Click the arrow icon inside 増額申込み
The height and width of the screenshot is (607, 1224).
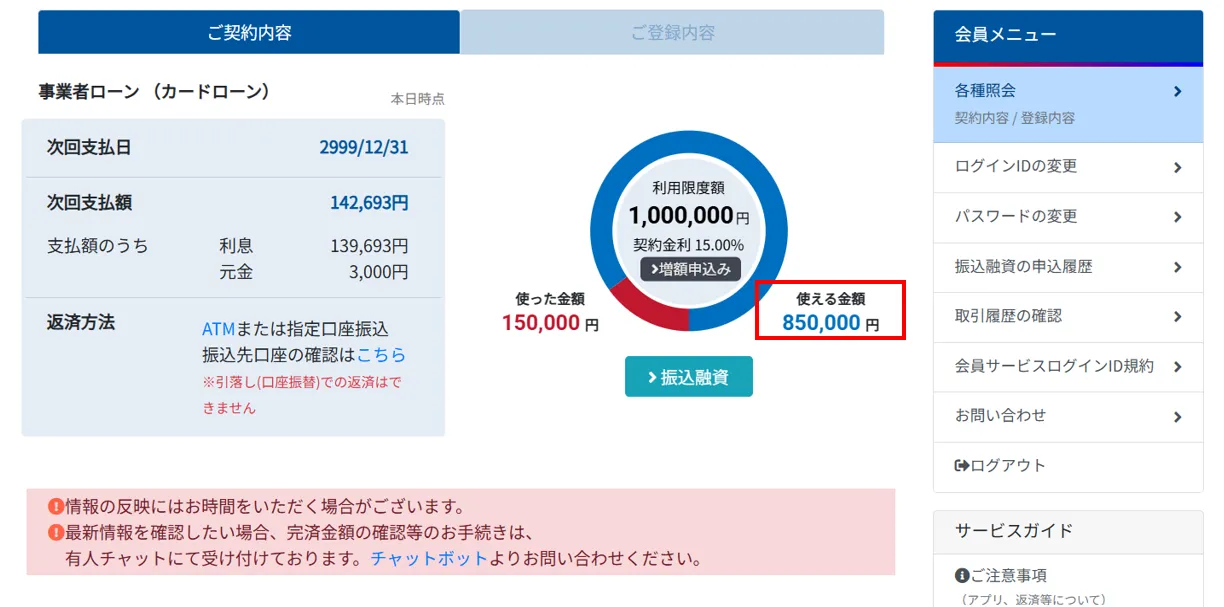[x=654, y=268]
